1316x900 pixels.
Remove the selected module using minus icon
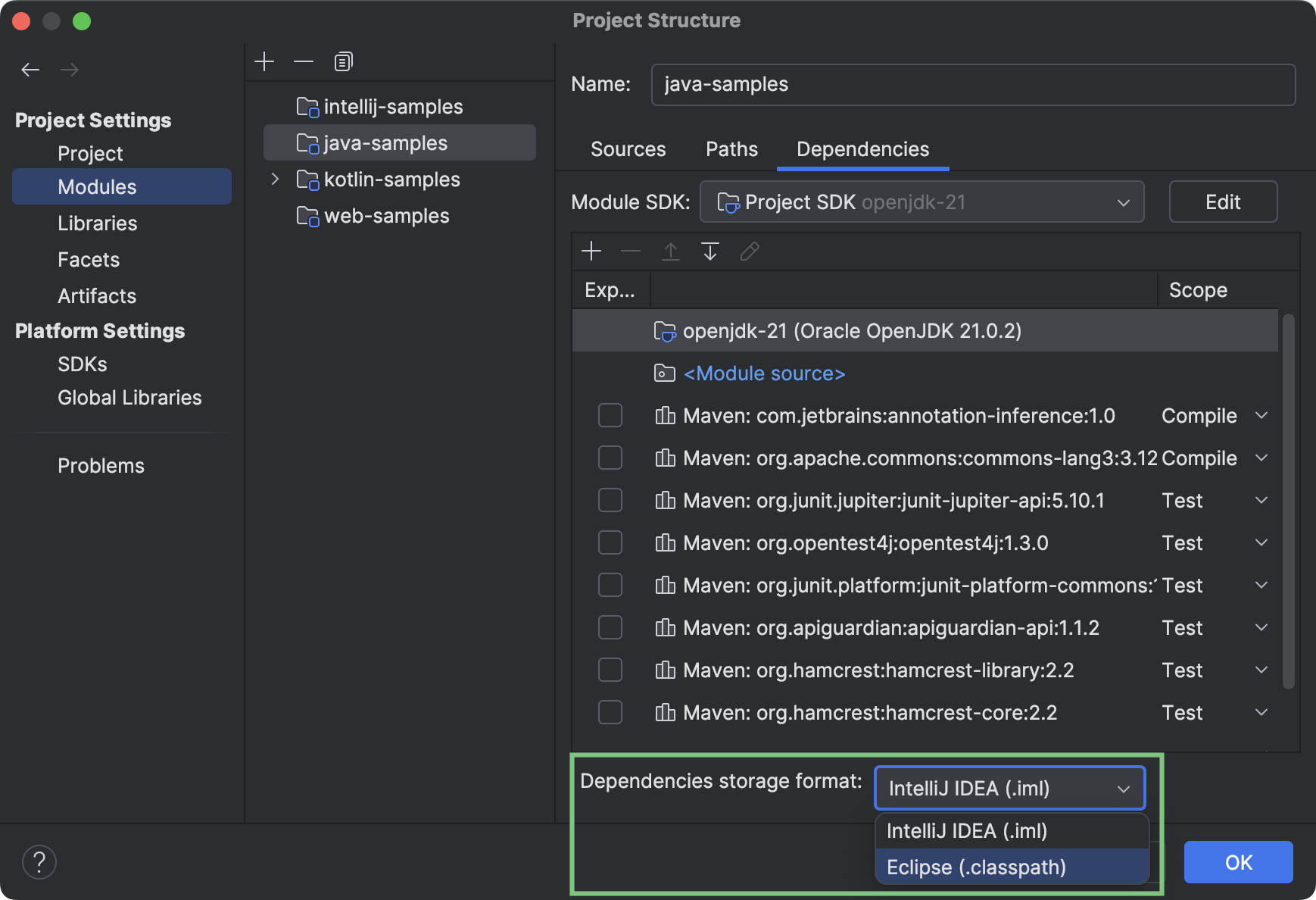pyautogui.click(x=304, y=61)
